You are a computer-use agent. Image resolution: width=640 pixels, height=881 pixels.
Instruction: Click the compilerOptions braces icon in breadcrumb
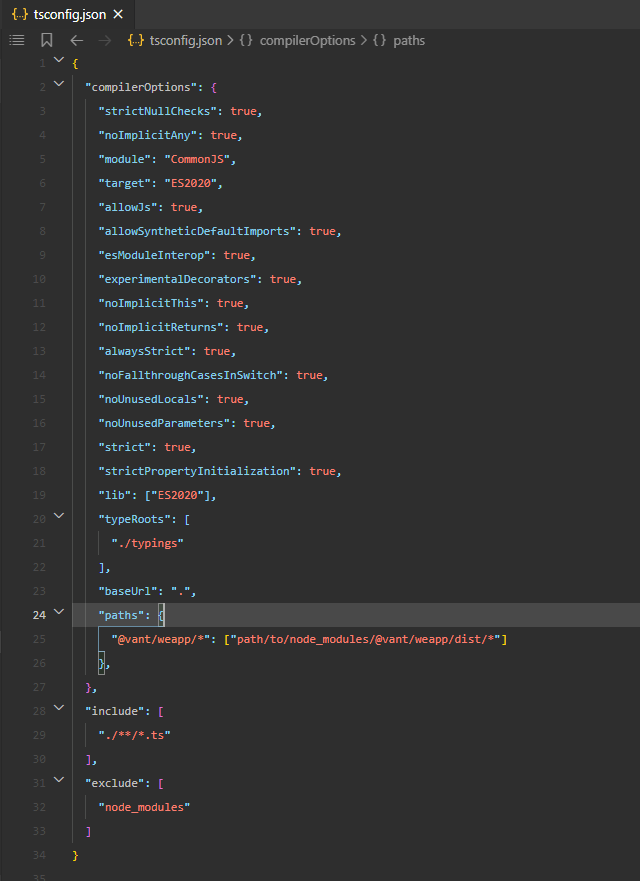[x=246, y=40]
